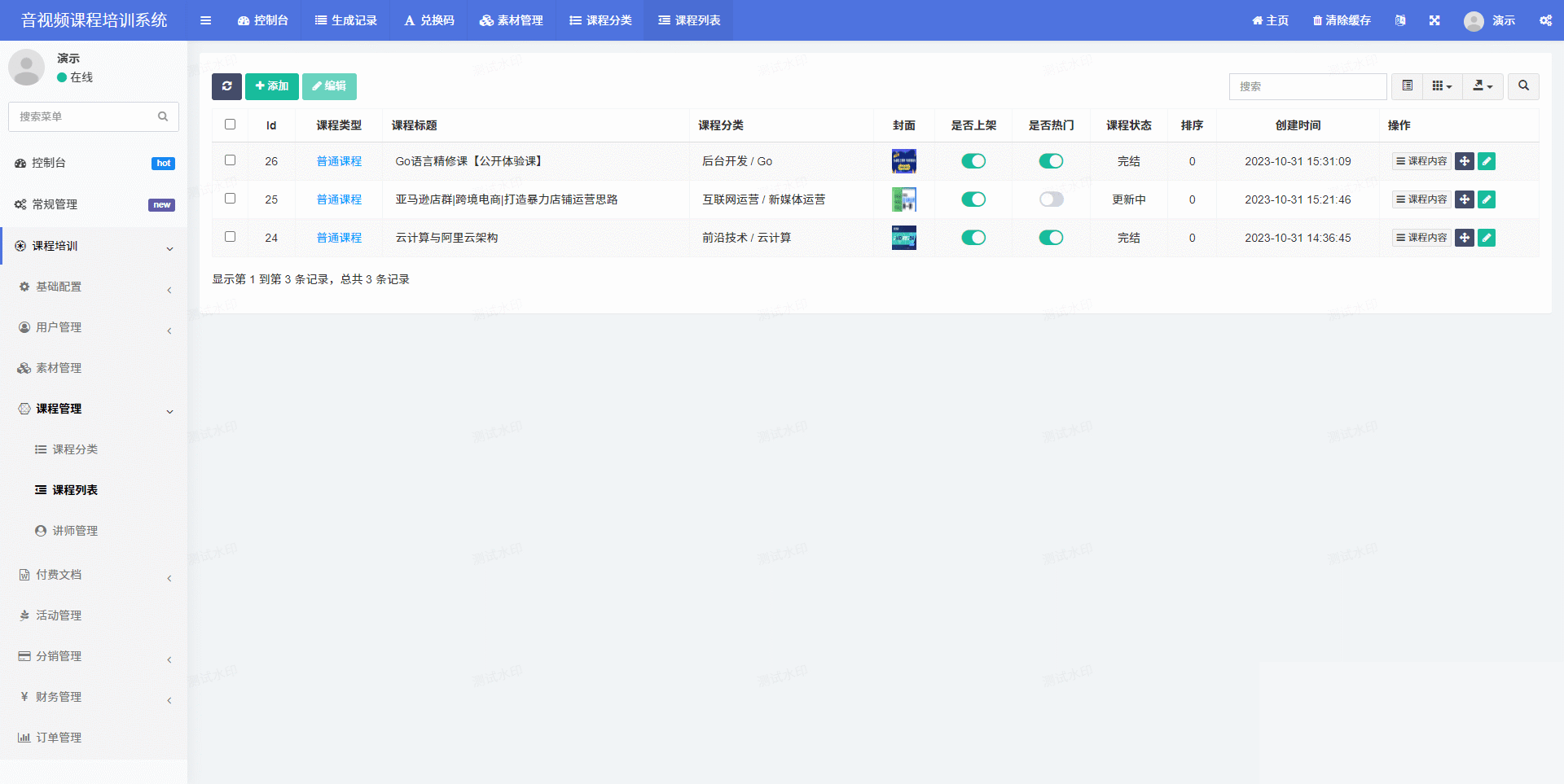The width and height of the screenshot is (1564, 784).
Task: Collapse the 课程培训 sidebar section
Action: tap(94, 246)
